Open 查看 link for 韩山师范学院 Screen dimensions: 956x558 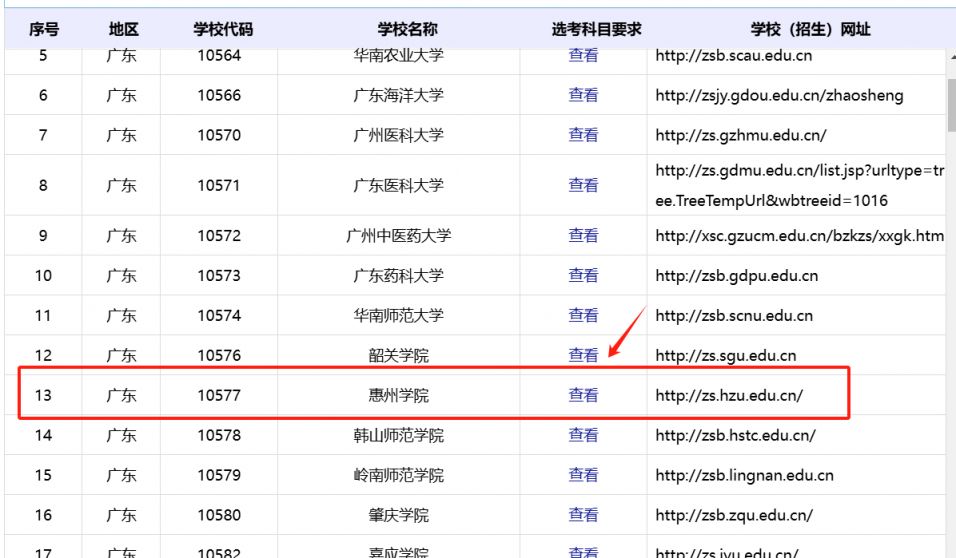[583, 435]
